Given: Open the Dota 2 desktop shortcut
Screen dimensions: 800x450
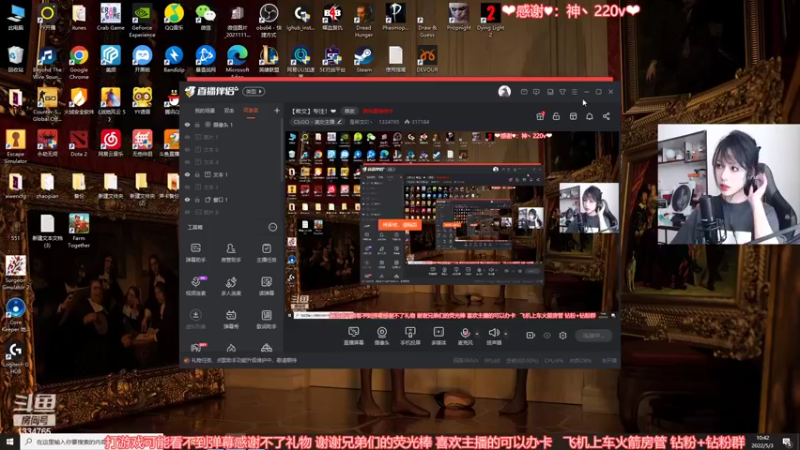Looking at the screenshot, I should [x=79, y=143].
